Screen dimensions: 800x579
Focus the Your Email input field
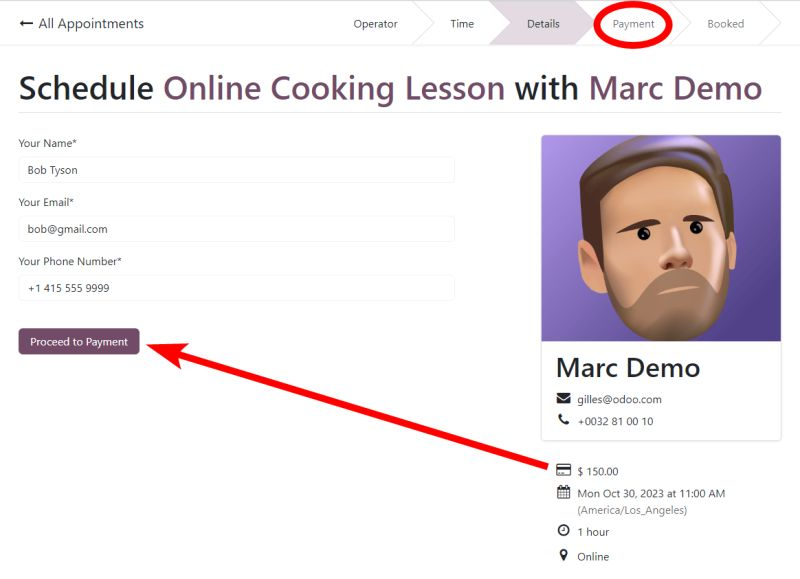tap(237, 229)
